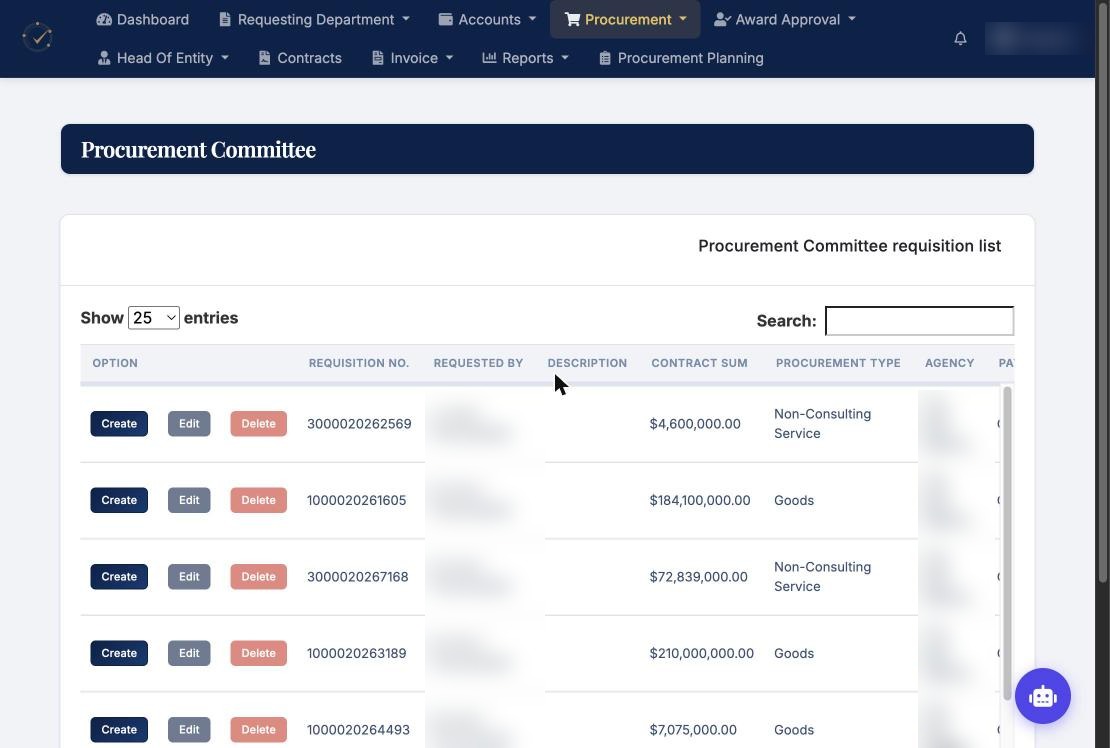Delete requisition 3000020267168

click(258, 577)
